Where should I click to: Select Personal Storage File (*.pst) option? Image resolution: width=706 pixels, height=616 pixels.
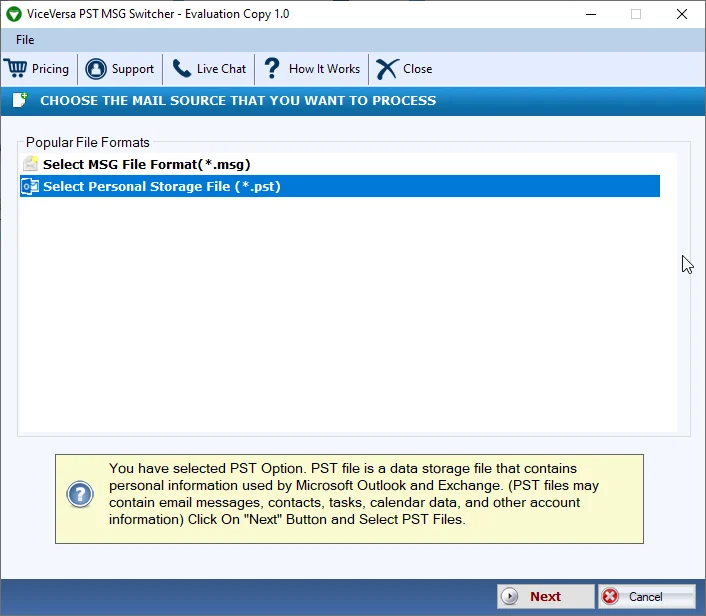pyautogui.click(x=340, y=186)
